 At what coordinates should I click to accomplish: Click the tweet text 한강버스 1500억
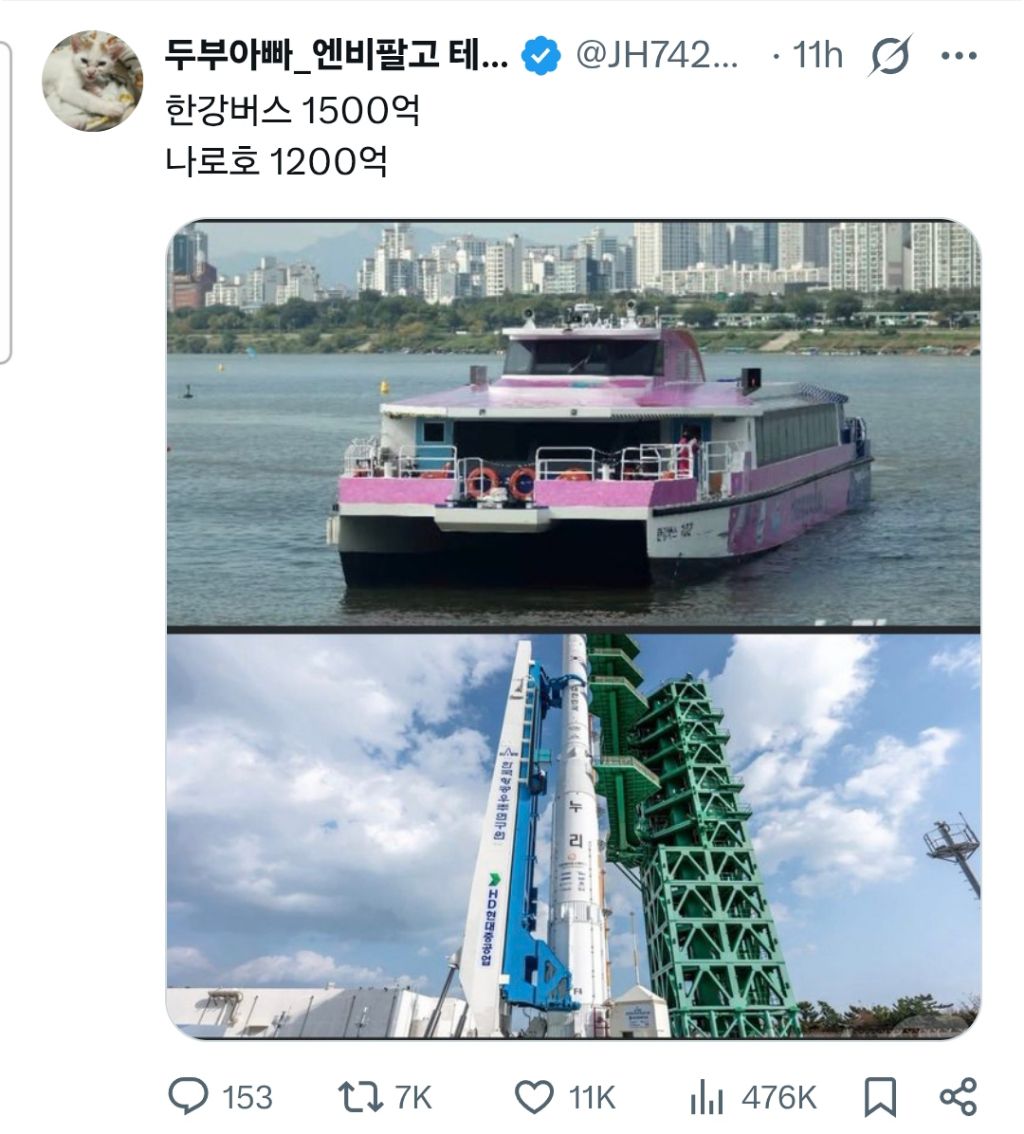pos(292,111)
